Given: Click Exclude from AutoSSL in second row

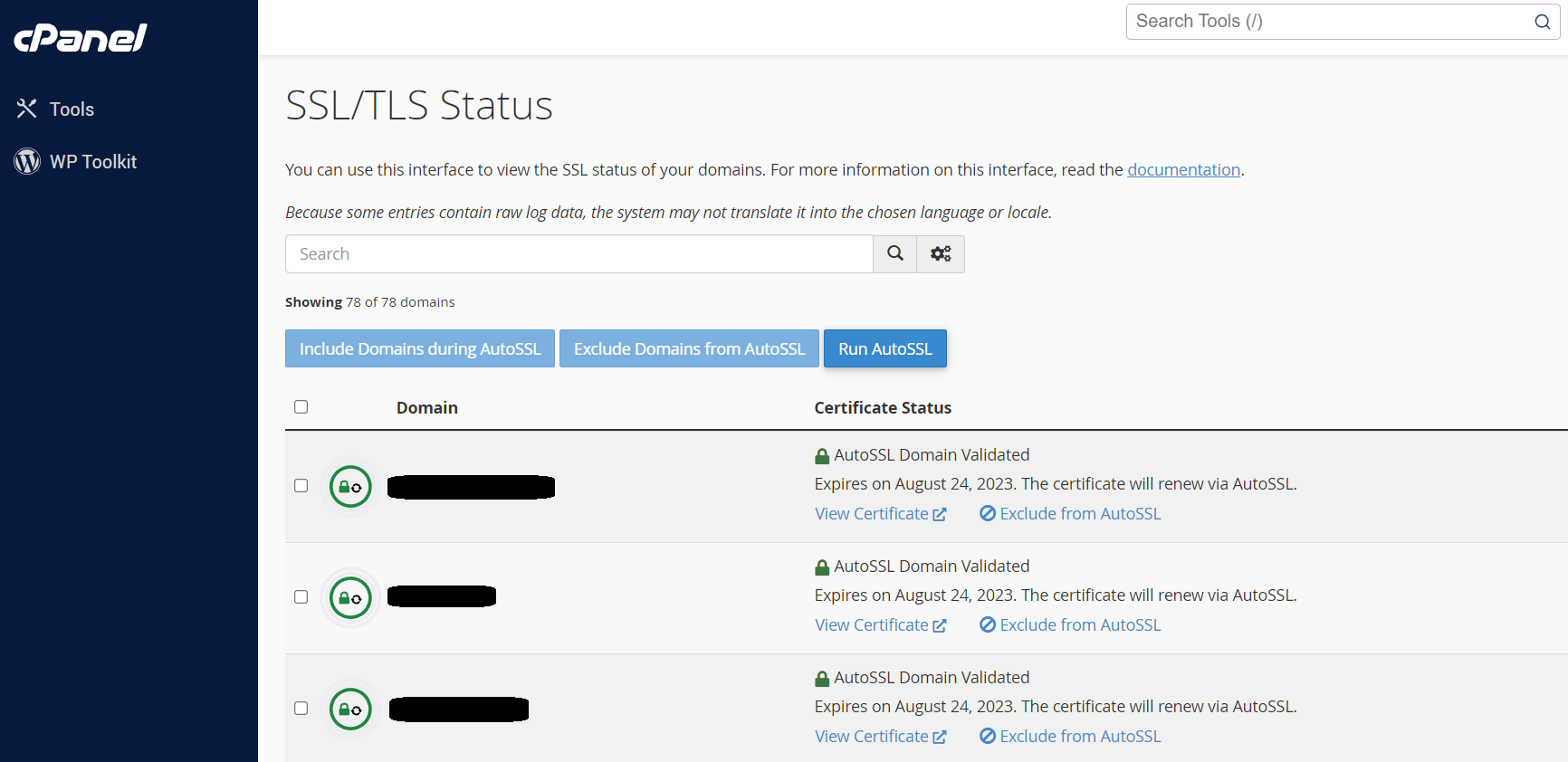Looking at the screenshot, I should 1070,625.
